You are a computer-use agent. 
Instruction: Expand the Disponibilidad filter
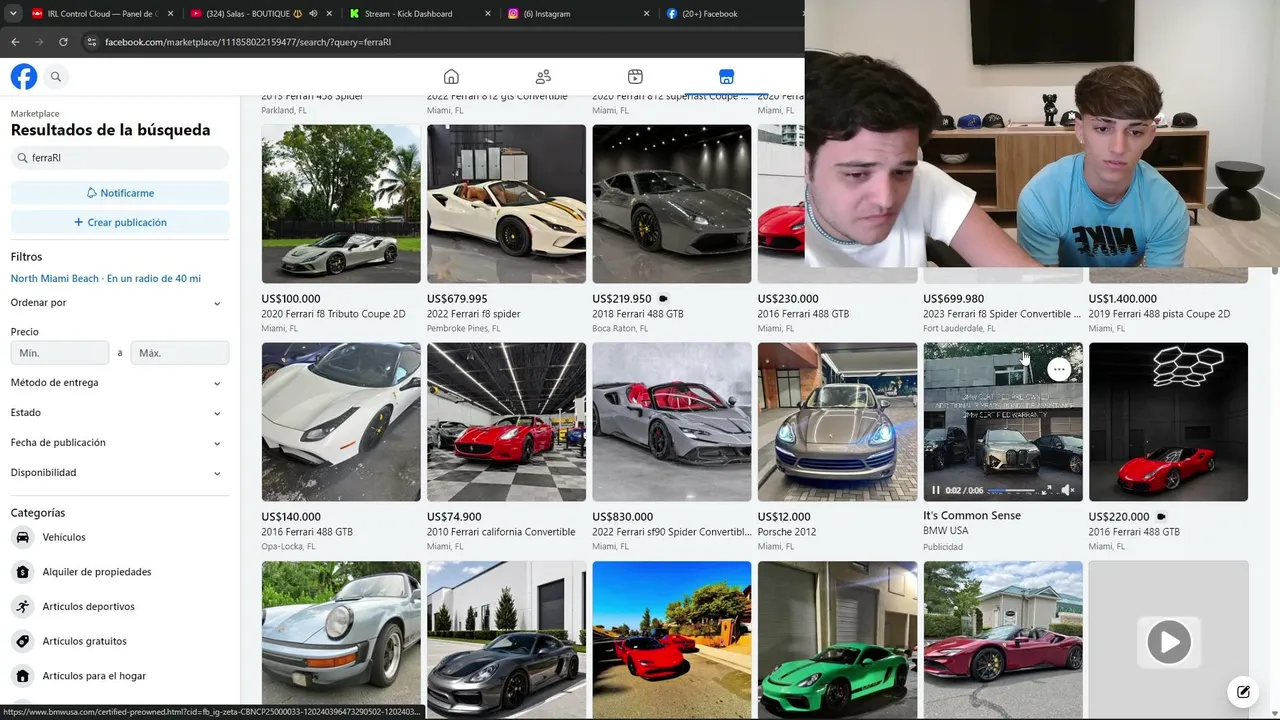117,473
